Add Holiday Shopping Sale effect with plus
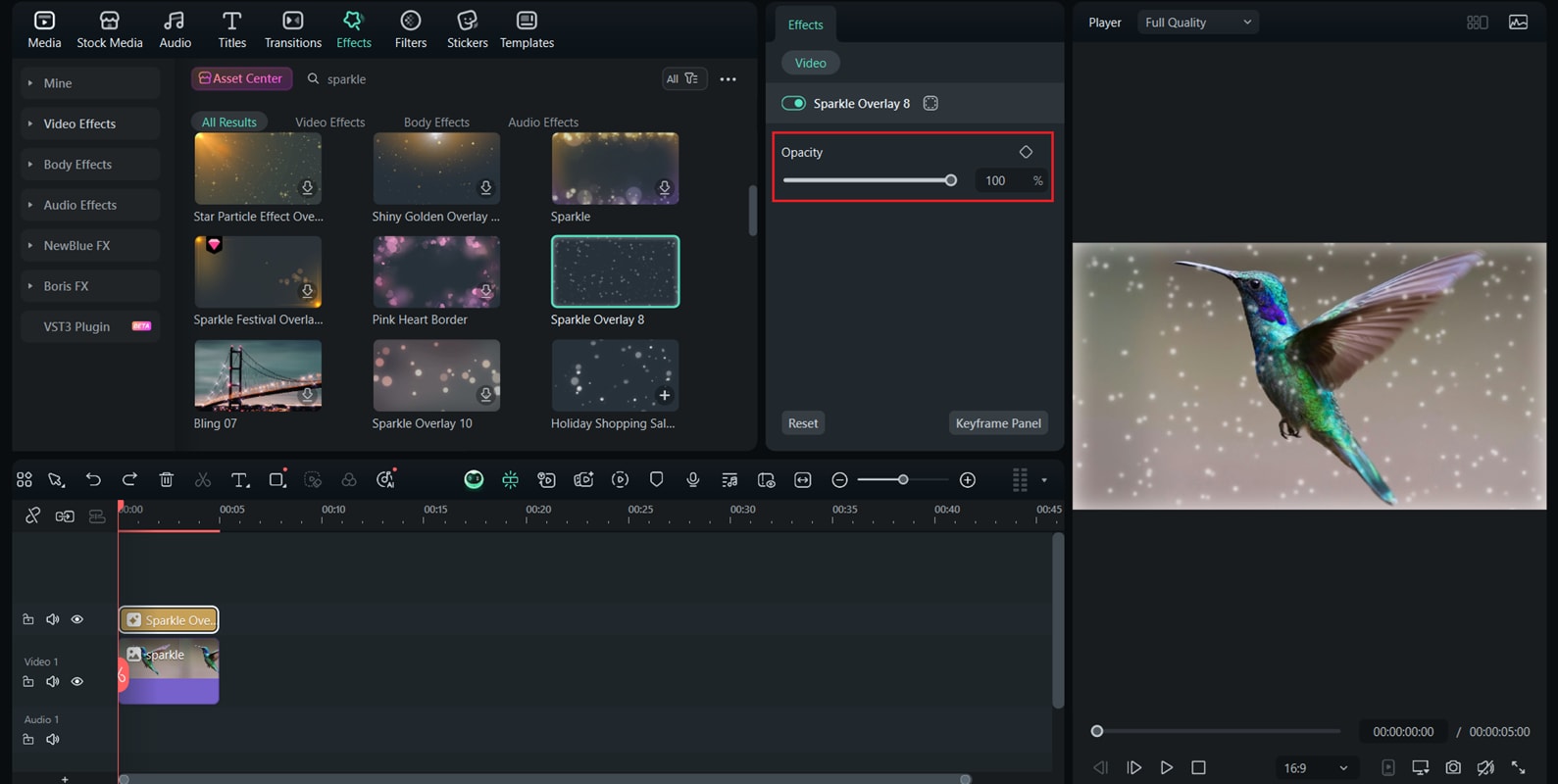The height and width of the screenshot is (784, 1558). (x=664, y=395)
